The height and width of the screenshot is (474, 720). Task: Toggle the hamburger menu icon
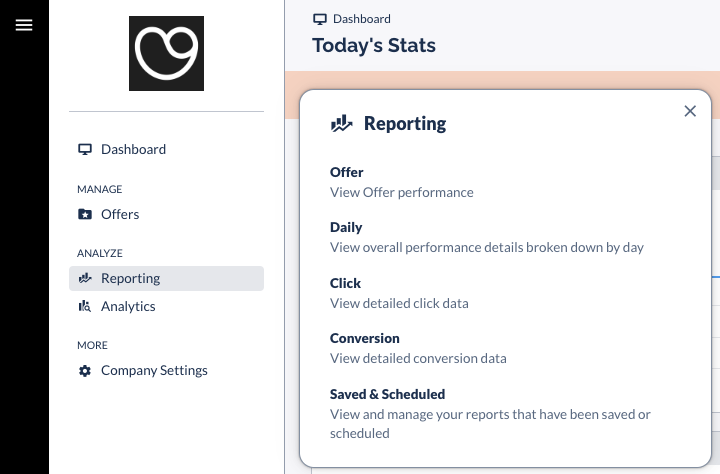[x=24, y=25]
